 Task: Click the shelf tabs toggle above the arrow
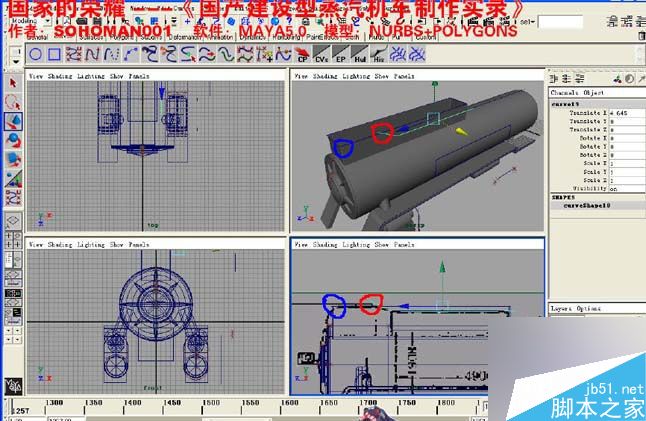[16, 52]
